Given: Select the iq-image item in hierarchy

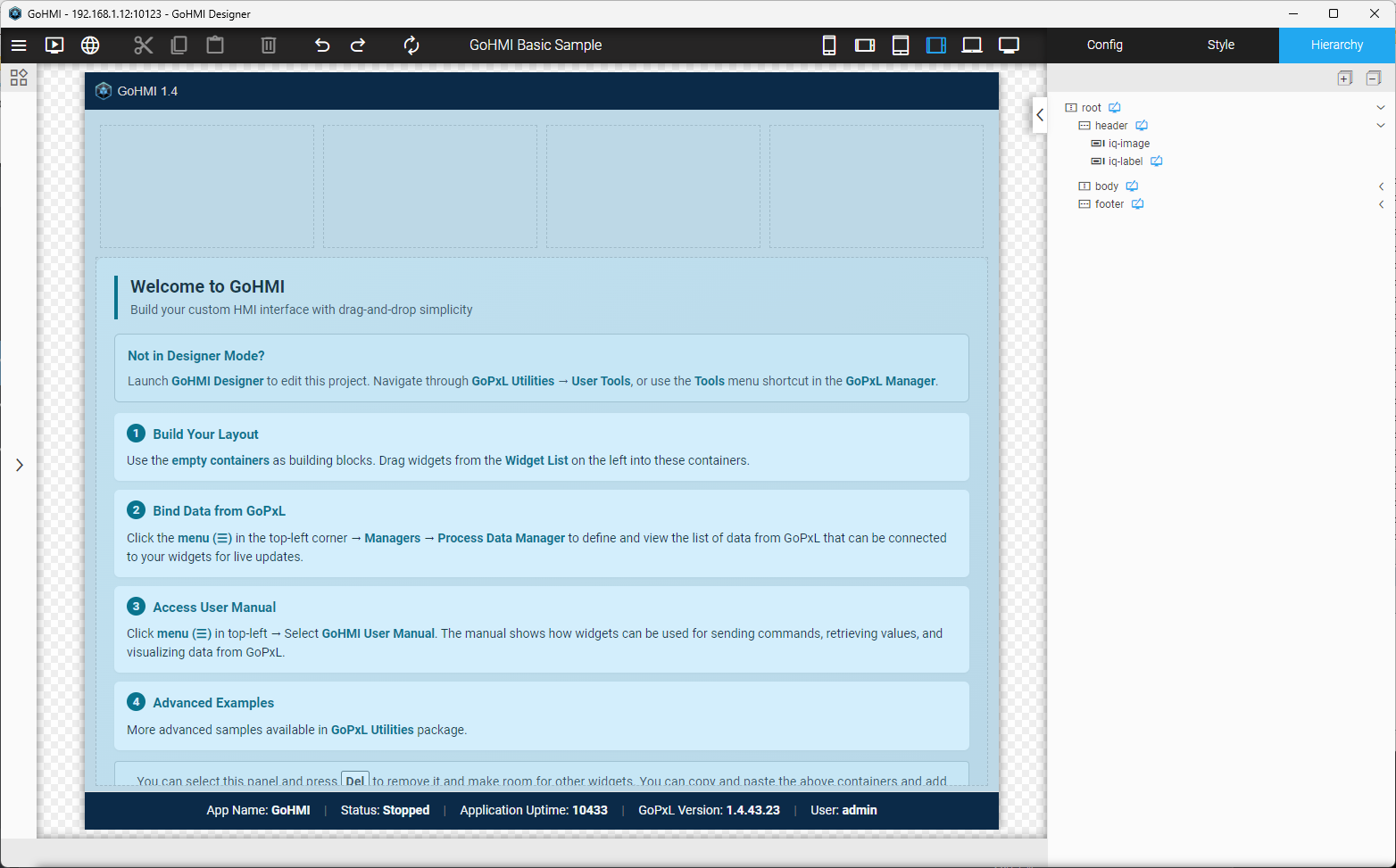Looking at the screenshot, I should click(x=1128, y=144).
